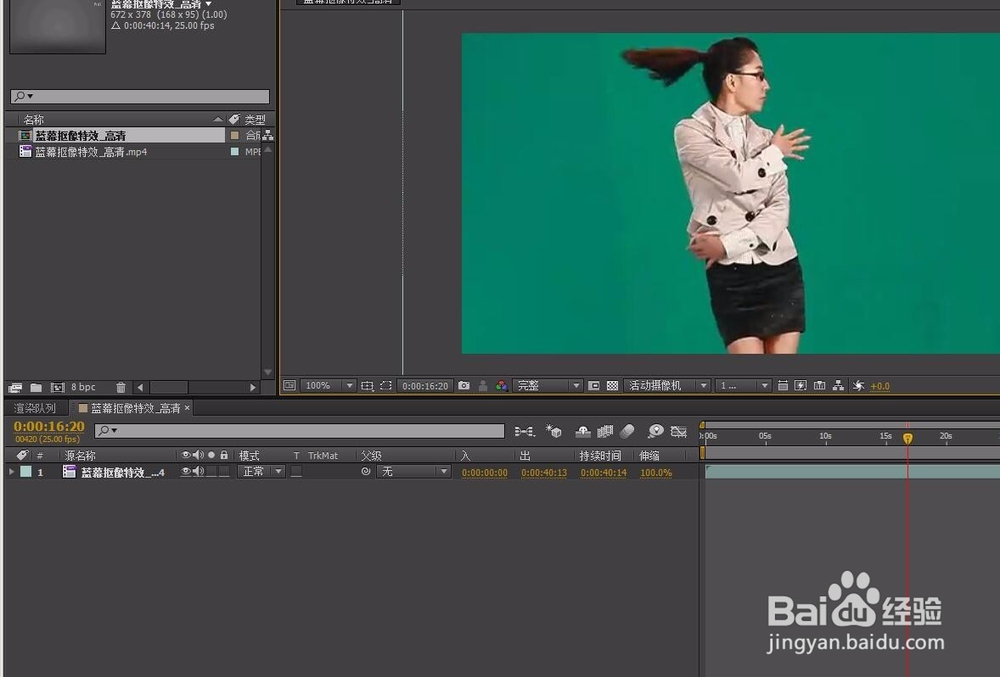The height and width of the screenshot is (677, 1000).
Task: Click layer 1 label color swatch
Action: [x=26, y=472]
